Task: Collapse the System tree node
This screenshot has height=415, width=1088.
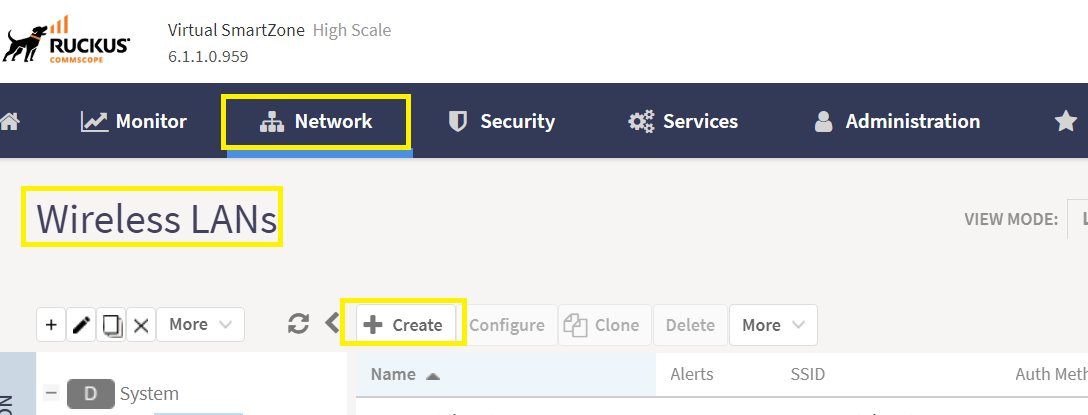Action: pyautogui.click(x=51, y=393)
